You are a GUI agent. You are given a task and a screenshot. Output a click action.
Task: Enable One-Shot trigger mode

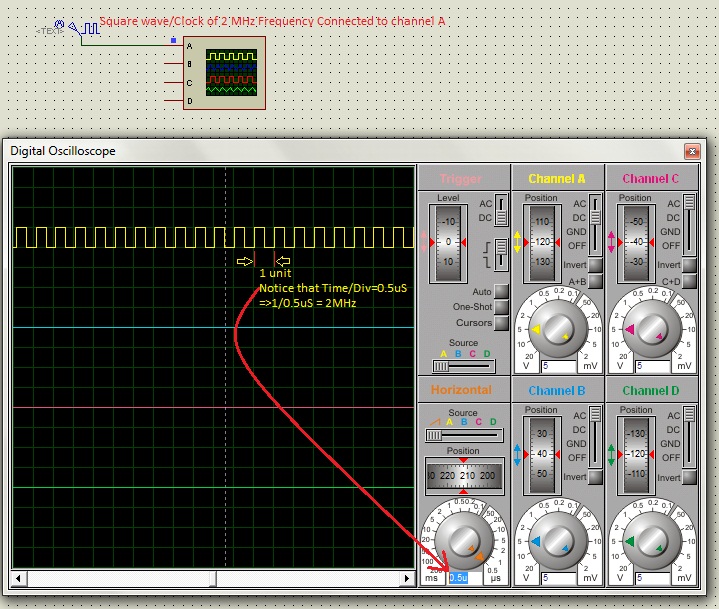[x=502, y=307]
